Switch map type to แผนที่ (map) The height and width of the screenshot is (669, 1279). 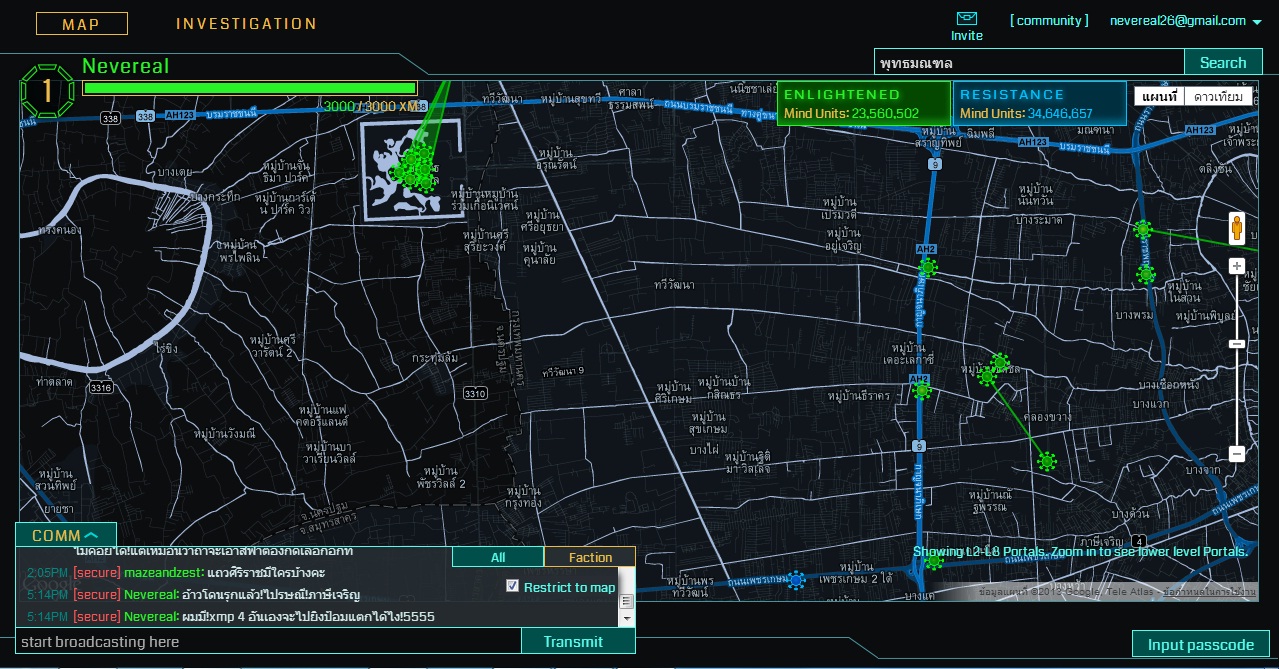[1159, 96]
